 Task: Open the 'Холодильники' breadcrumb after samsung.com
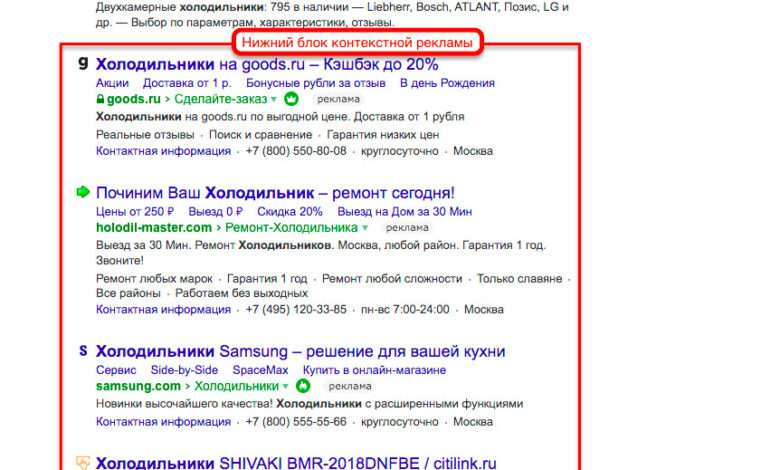pos(236,386)
